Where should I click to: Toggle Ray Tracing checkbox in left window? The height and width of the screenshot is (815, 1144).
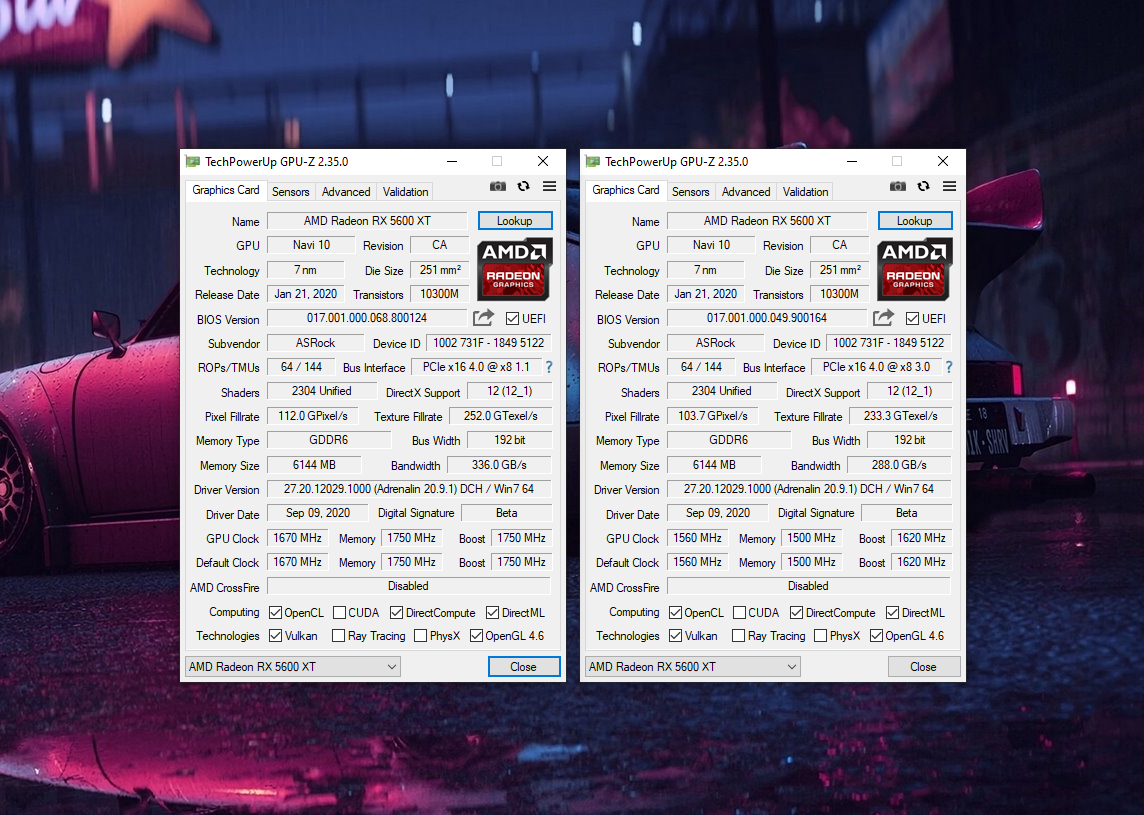[x=339, y=636]
